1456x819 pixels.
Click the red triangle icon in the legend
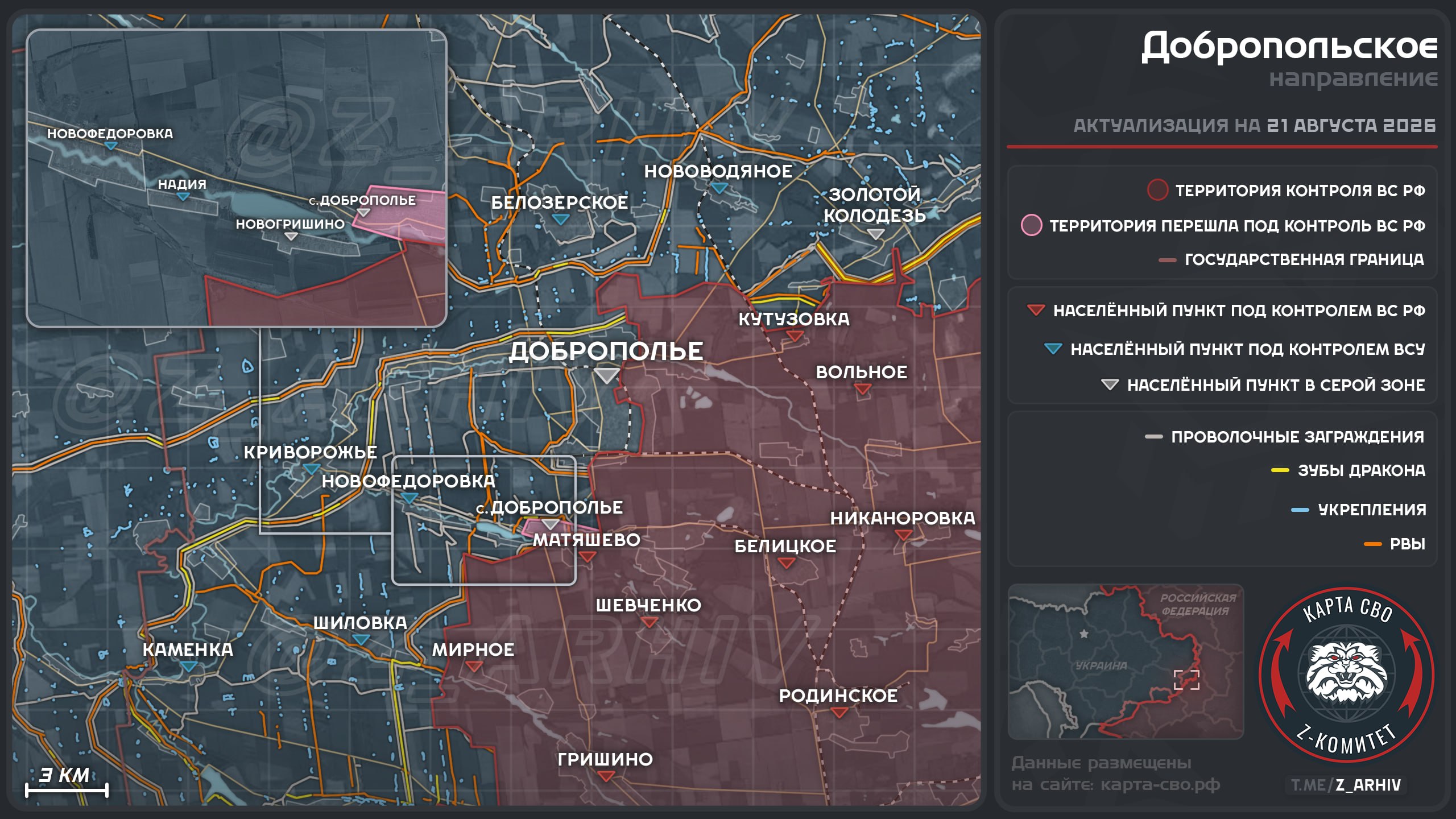point(1036,311)
